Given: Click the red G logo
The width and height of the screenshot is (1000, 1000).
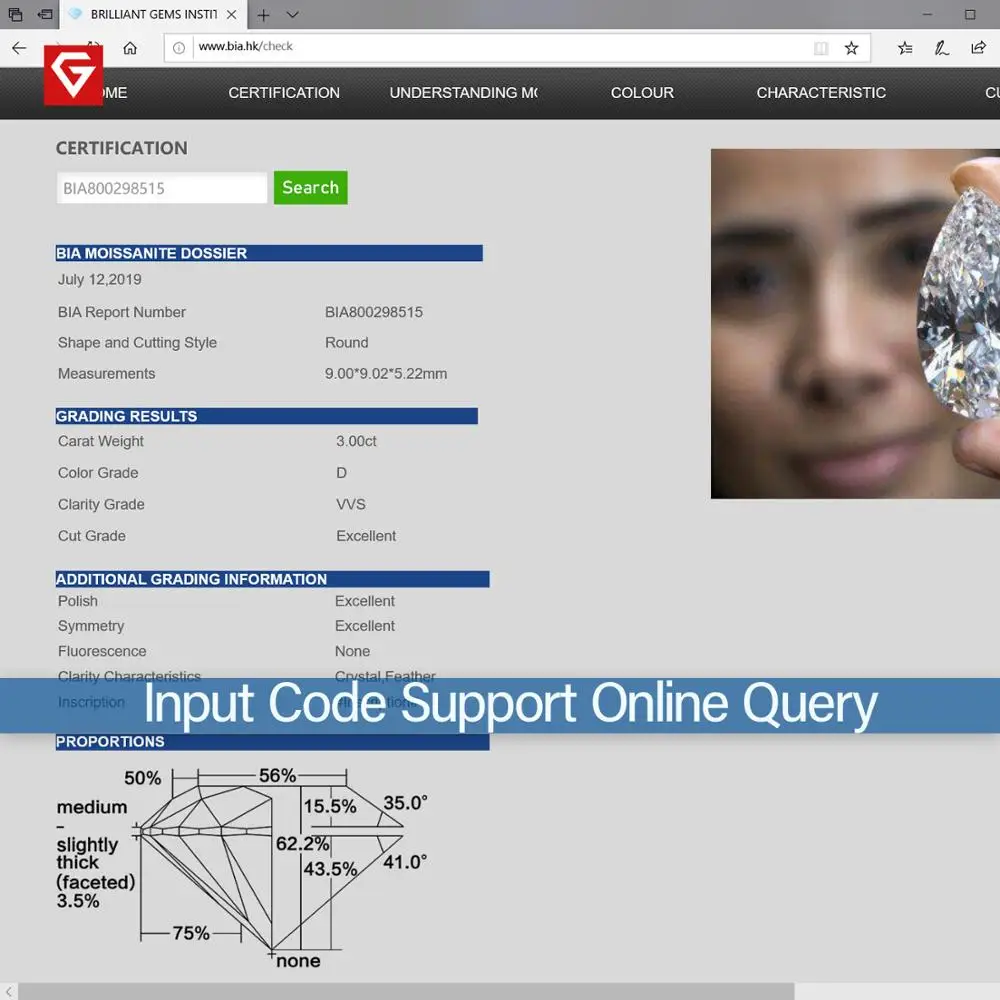Looking at the screenshot, I should pos(73,75).
